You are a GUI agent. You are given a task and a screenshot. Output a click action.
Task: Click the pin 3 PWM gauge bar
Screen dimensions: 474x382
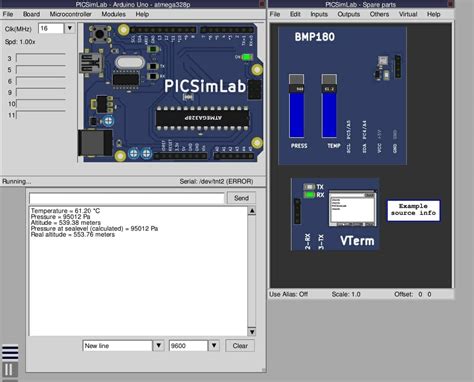(41, 58)
